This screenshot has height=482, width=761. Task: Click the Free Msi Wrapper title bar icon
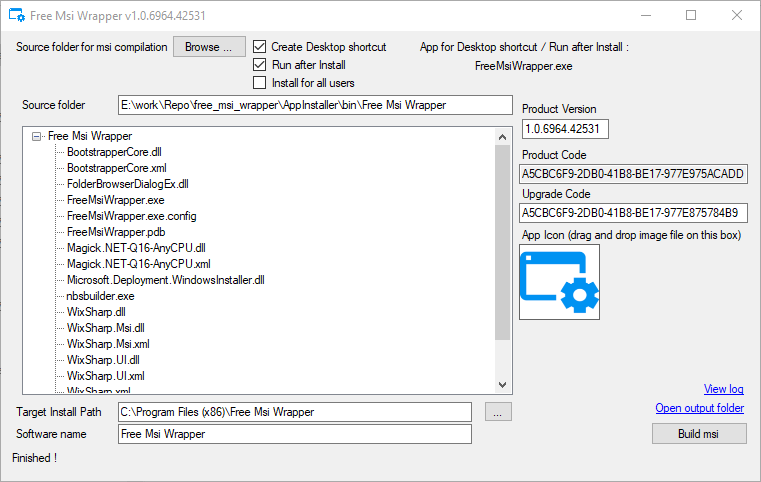tap(17, 15)
